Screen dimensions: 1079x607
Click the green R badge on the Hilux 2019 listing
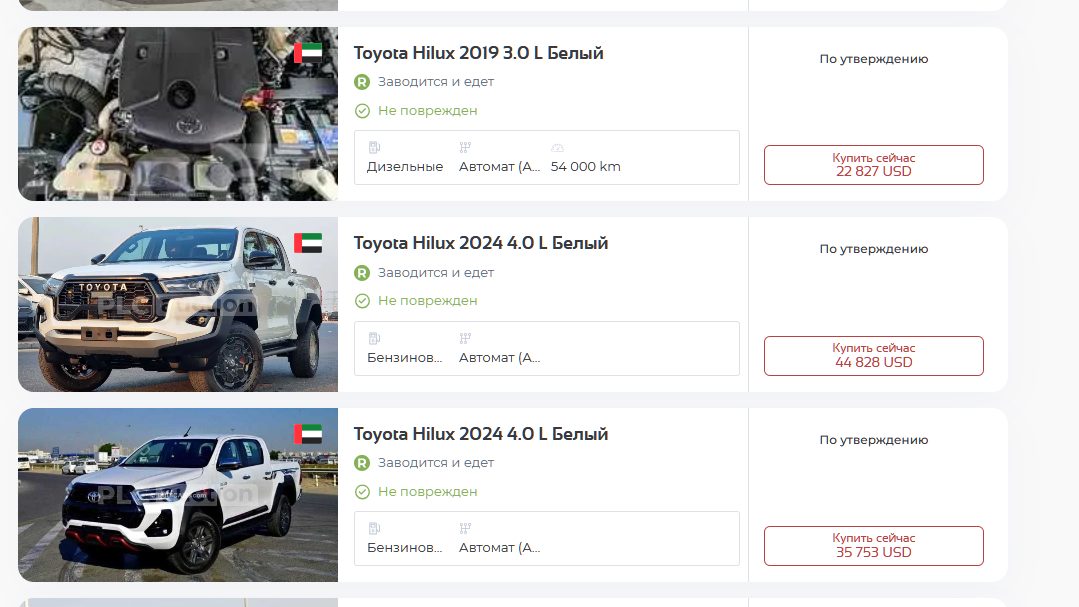click(x=362, y=82)
